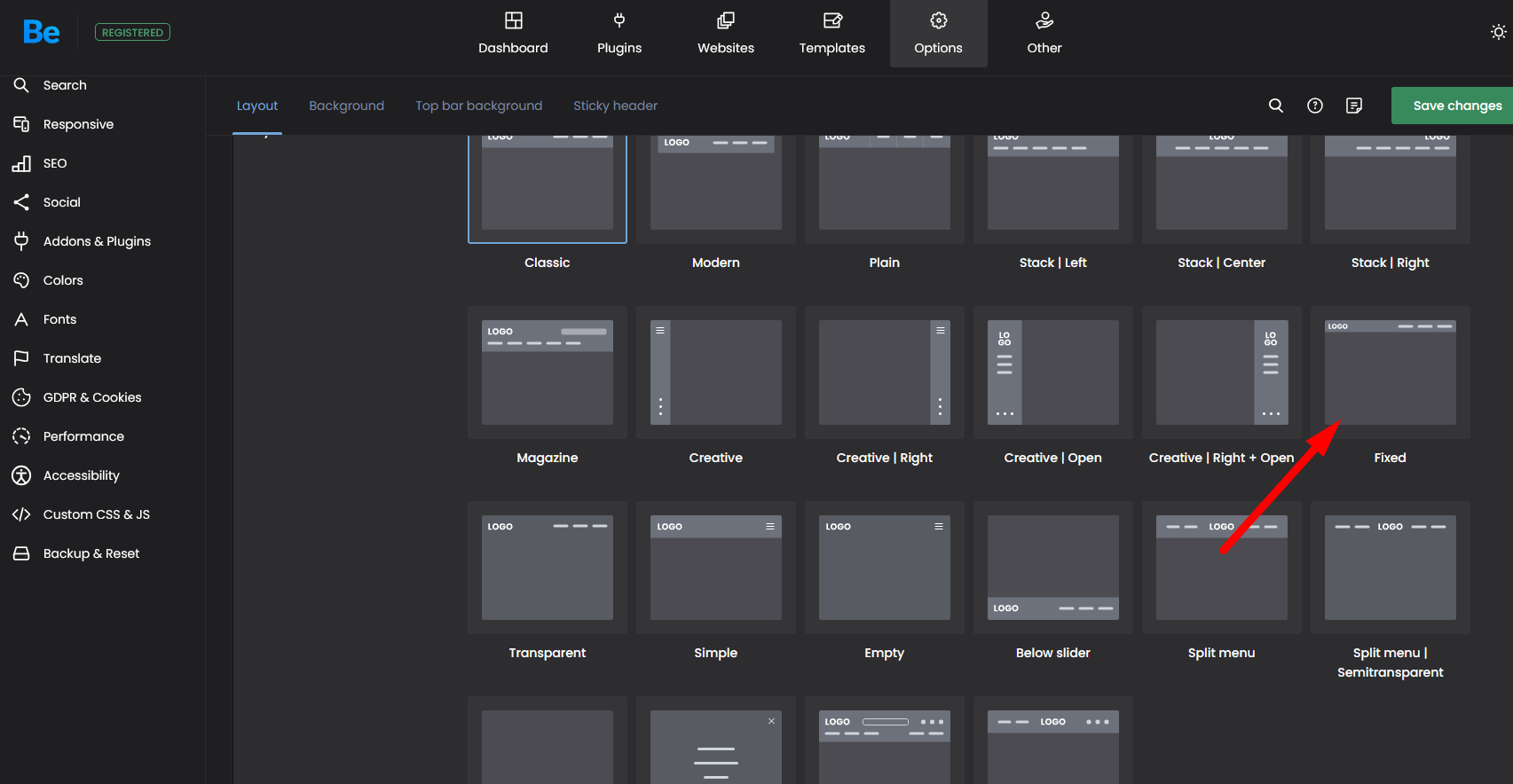Click the Be logo

click(x=42, y=33)
